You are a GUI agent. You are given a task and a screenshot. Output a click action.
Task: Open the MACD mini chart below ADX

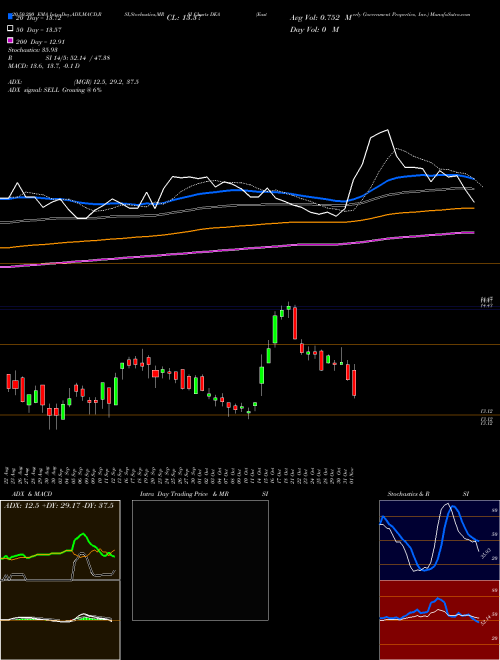pos(60,620)
